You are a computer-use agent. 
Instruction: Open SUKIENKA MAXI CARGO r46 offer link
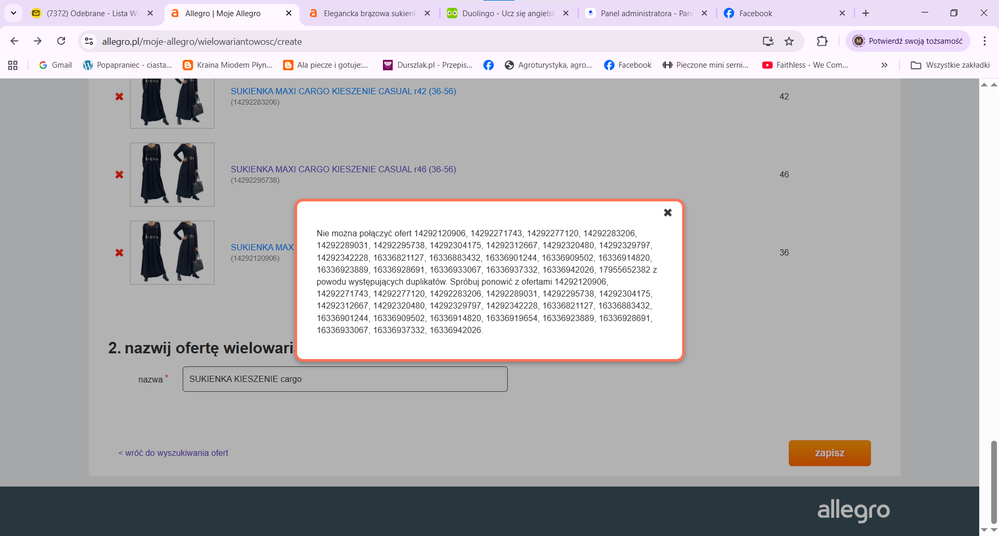pos(343,169)
